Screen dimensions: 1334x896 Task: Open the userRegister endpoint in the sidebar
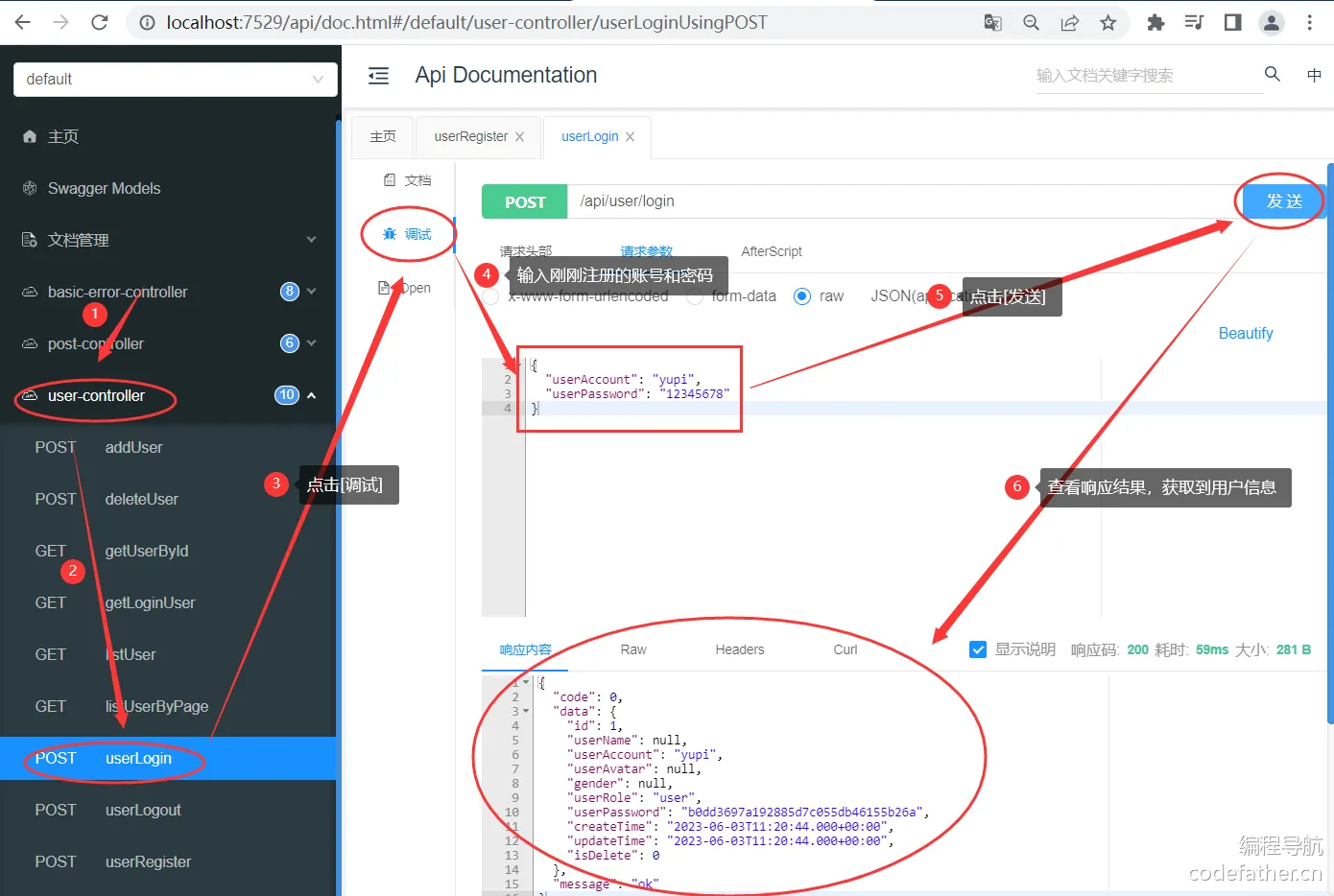[168, 861]
